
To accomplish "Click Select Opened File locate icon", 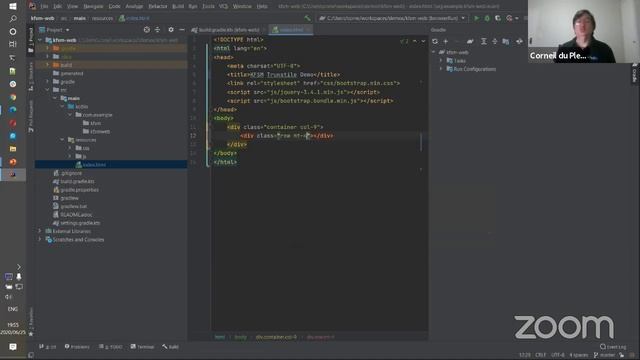I will click(147, 30).
